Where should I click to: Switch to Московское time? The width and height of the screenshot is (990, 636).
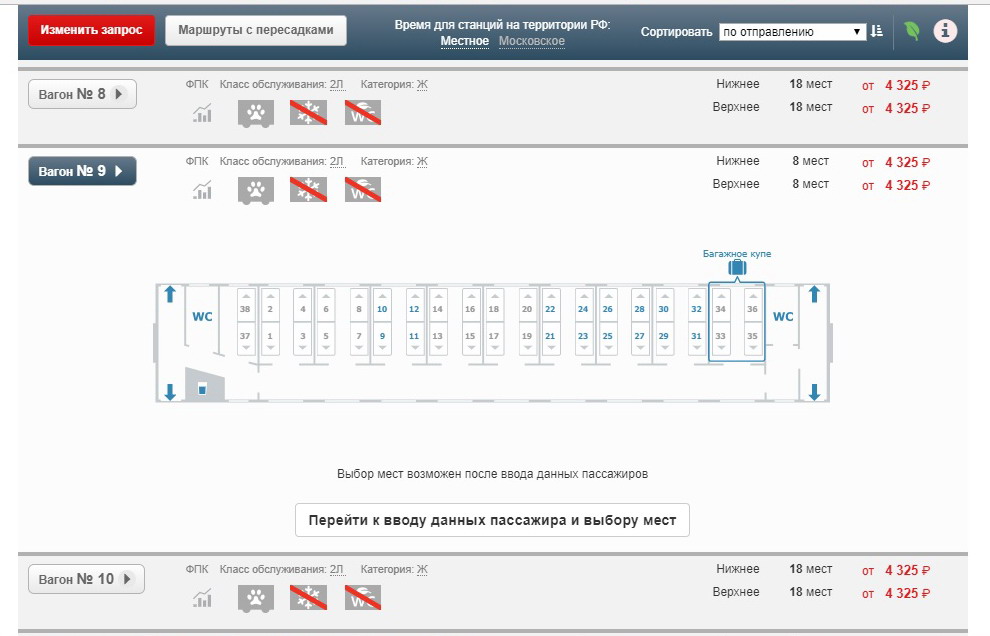pos(531,41)
